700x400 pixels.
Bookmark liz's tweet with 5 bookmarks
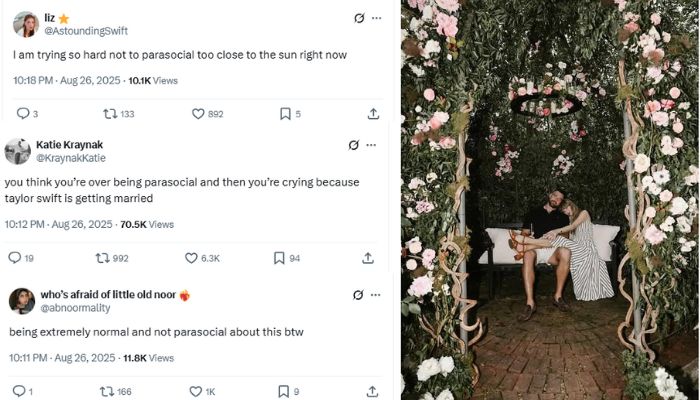(x=284, y=114)
